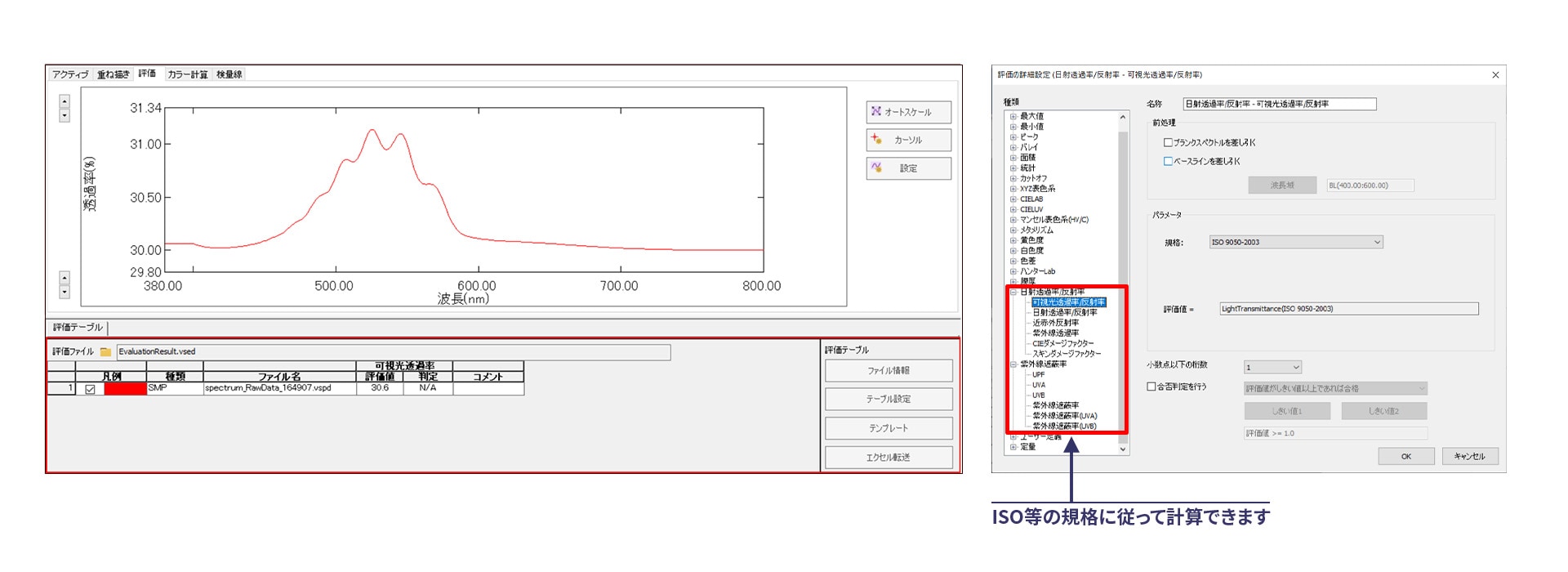Click the 波長域 button

pyautogui.click(x=1282, y=185)
